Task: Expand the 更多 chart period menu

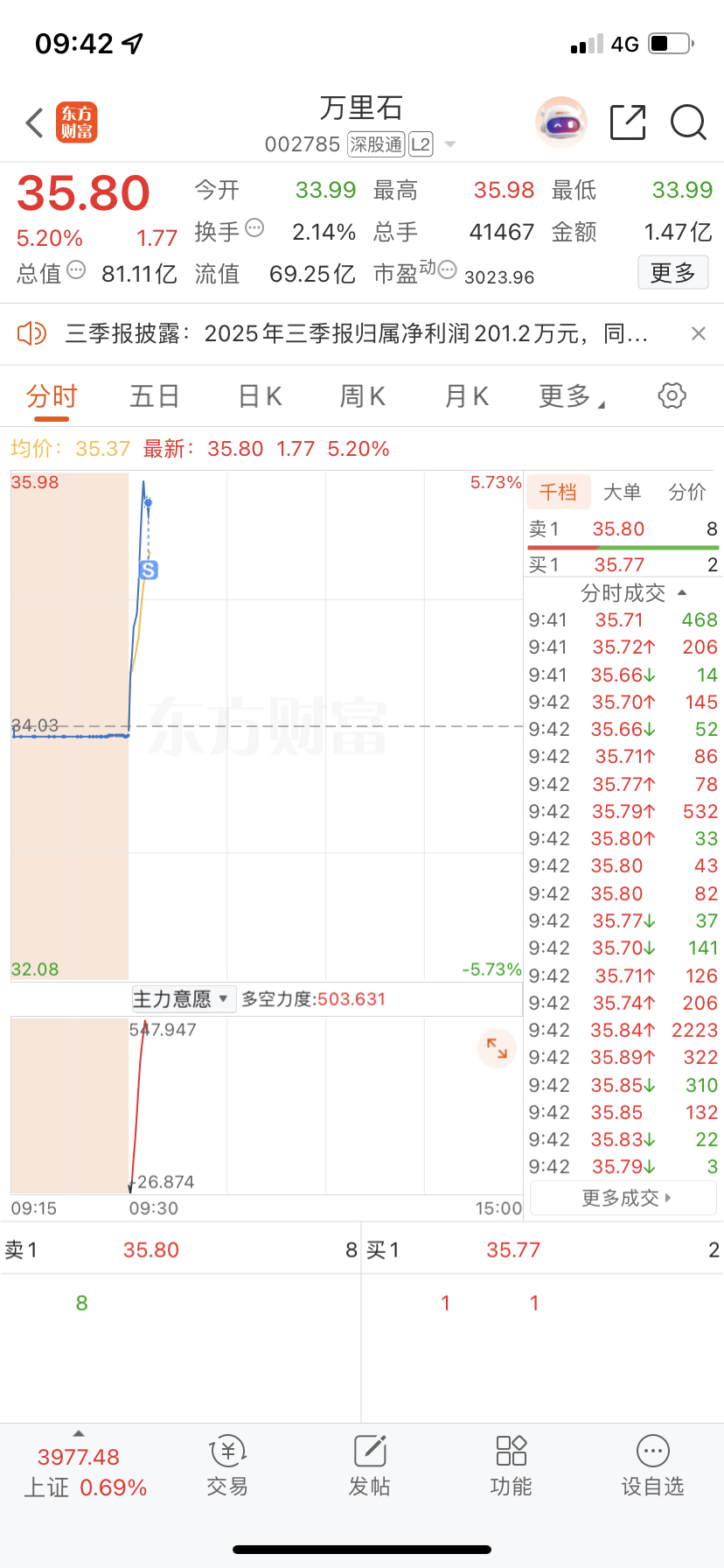Action: (572, 396)
